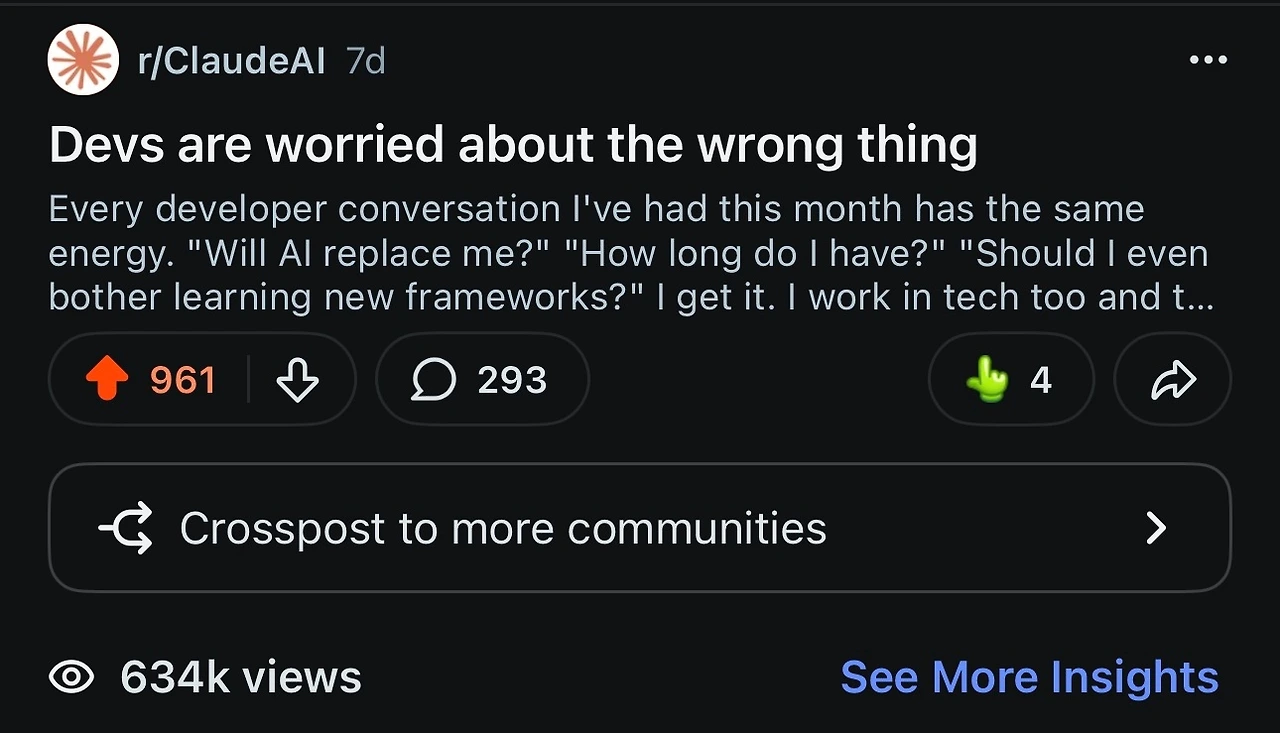Click the eye icon next to views count
Viewport: 1280px width, 733px height.
(x=71, y=677)
